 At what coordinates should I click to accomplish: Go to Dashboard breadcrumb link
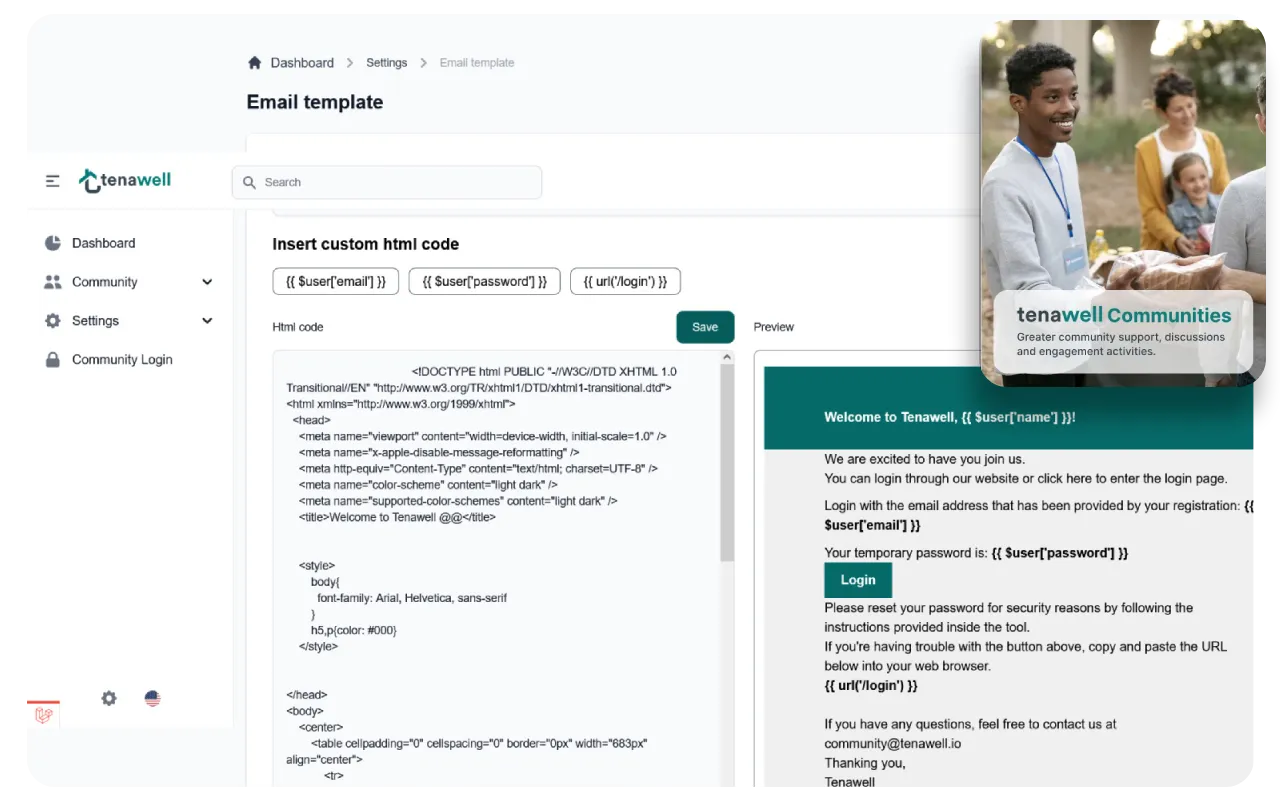coord(302,62)
